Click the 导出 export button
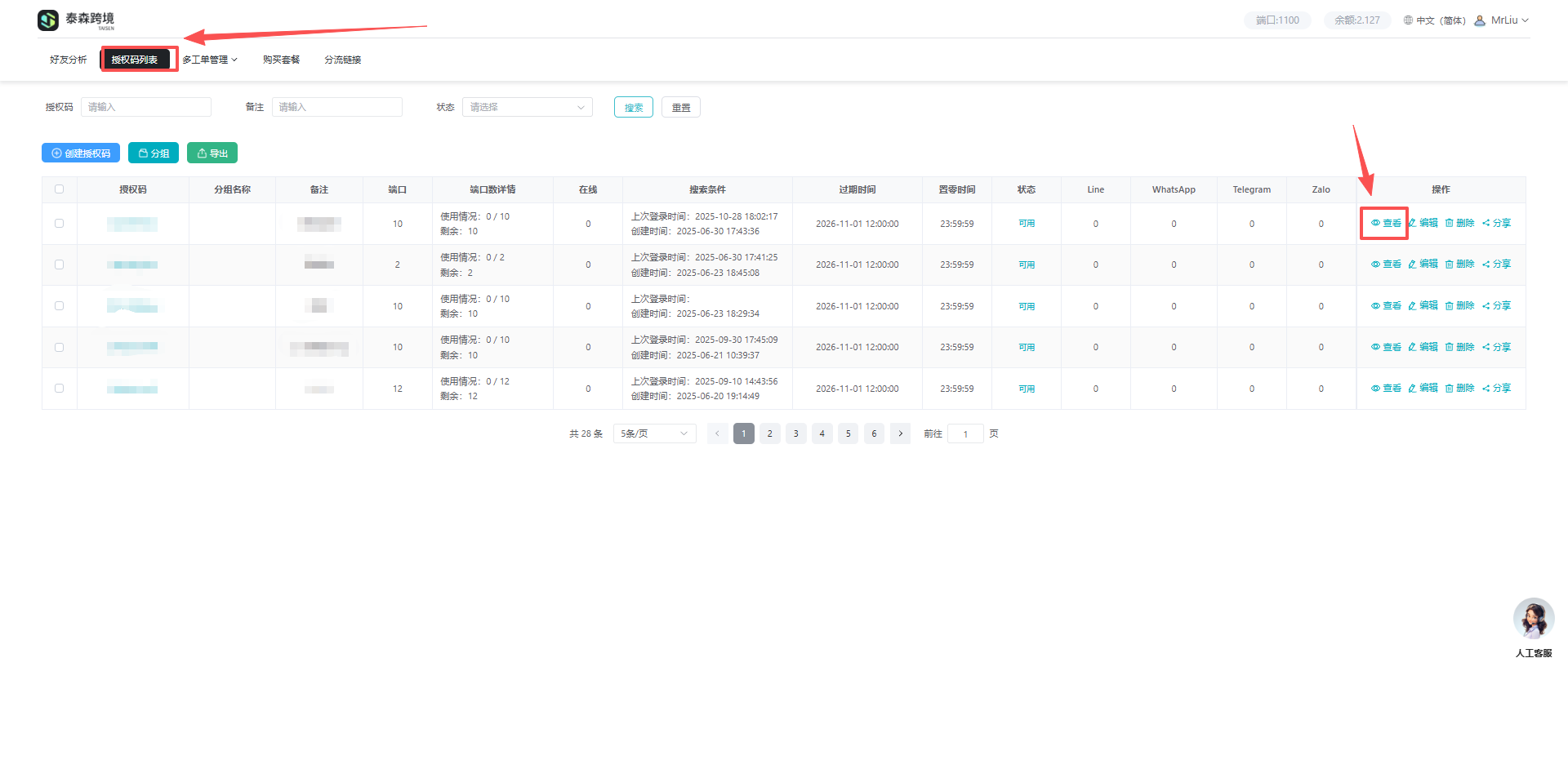Viewport: 1568px width, 778px height. [212, 153]
